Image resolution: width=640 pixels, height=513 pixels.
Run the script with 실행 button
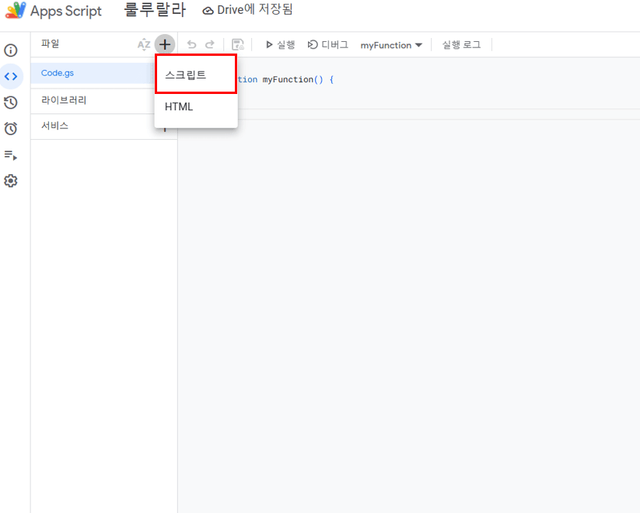(x=280, y=45)
